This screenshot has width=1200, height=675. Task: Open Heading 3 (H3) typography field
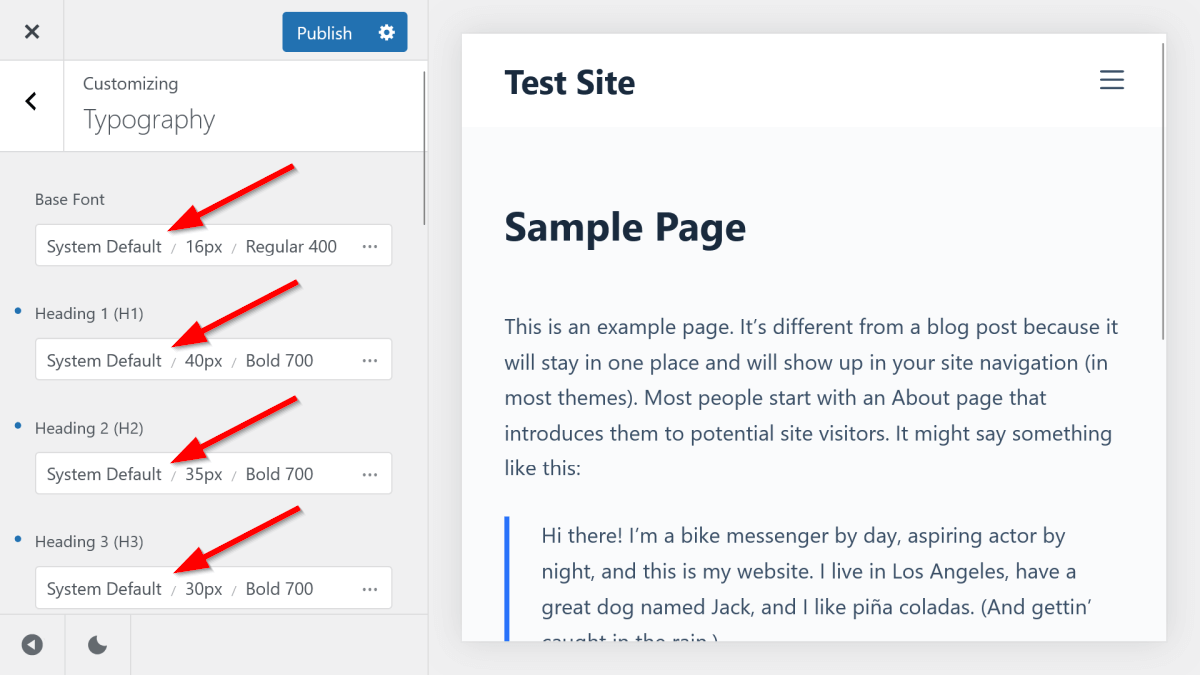pyautogui.click(x=213, y=588)
